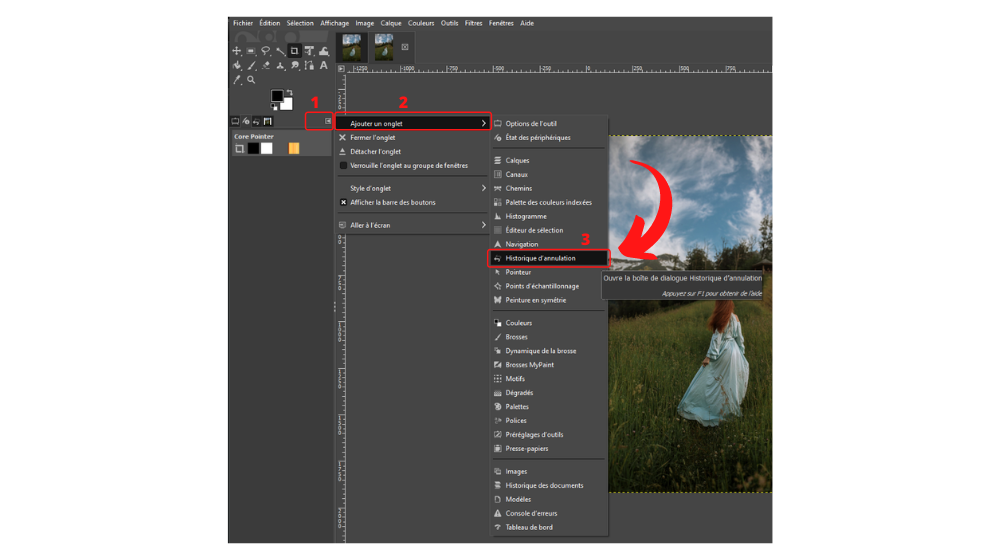Image resolution: width=1000 pixels, height=560 pixels.
Task: Choose Canaux from the submenu
Action: coord(548,174)
